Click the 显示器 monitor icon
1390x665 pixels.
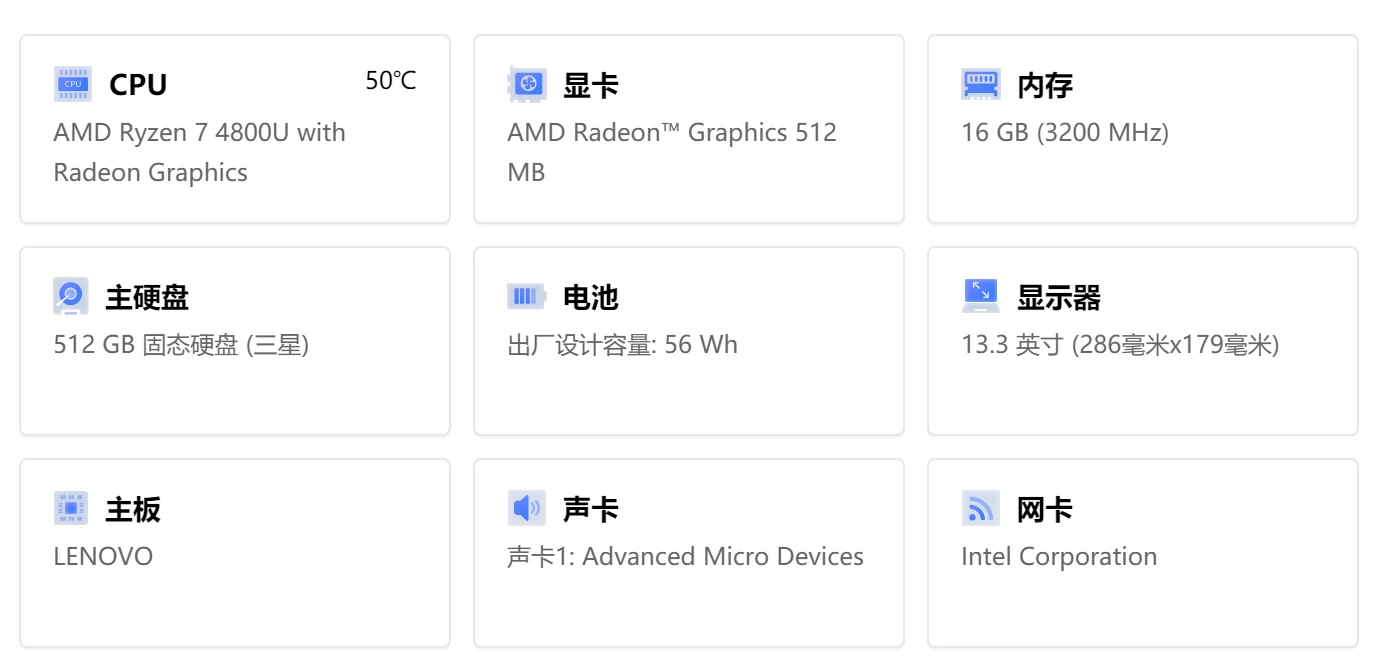pyautogui.click(x=980, y=297)
